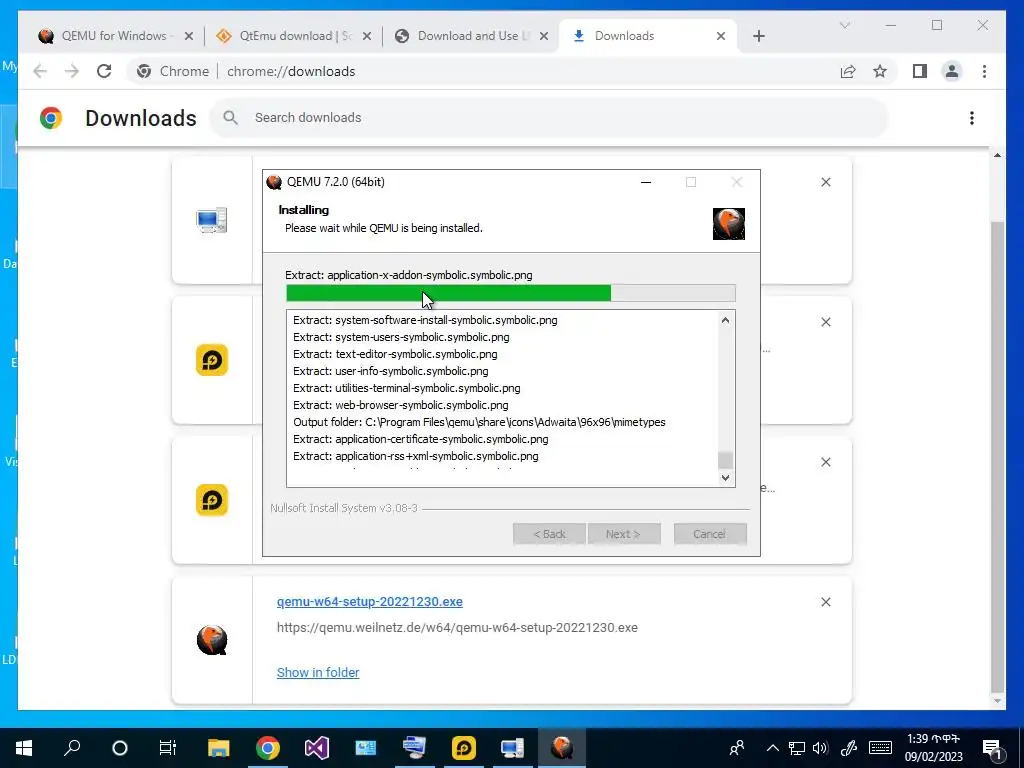Image resolution: width=1024 pixels, height=768 pixels.
Task: Show hidden tray icons chevron
Action: point(773,748)
